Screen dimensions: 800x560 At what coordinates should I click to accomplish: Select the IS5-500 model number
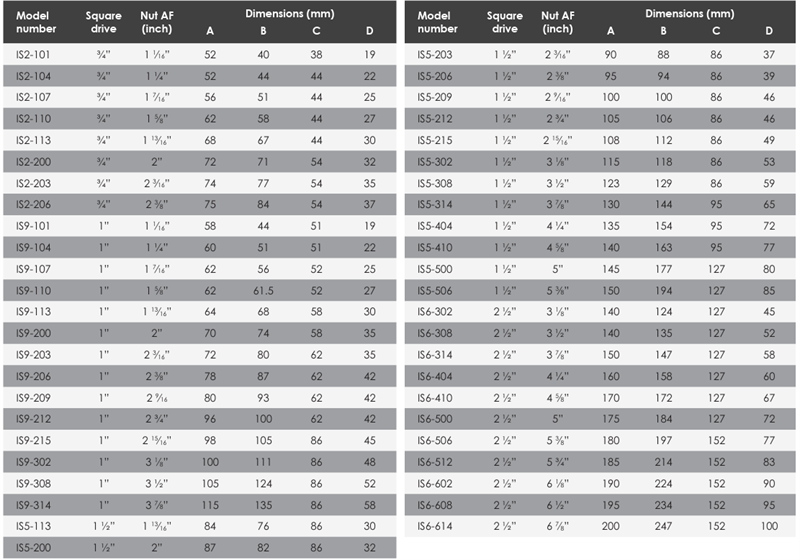click(x=435, y=269)
